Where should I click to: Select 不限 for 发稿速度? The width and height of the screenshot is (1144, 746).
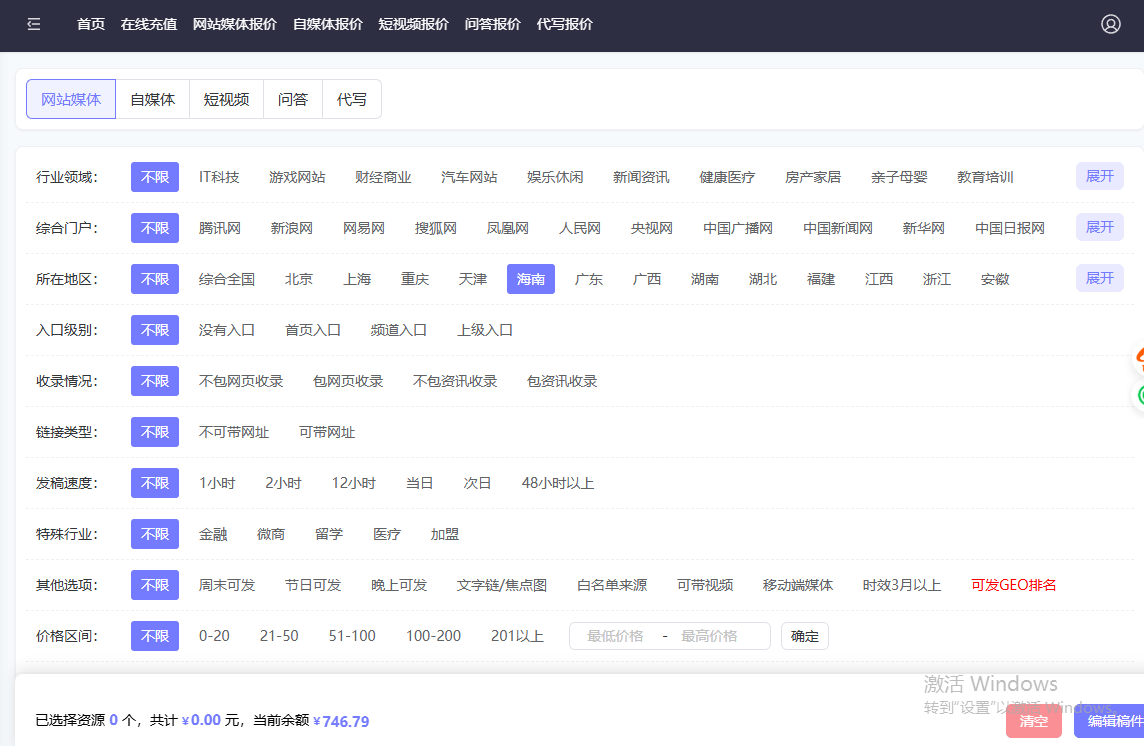pyautogui.click(x=155, y=483)
